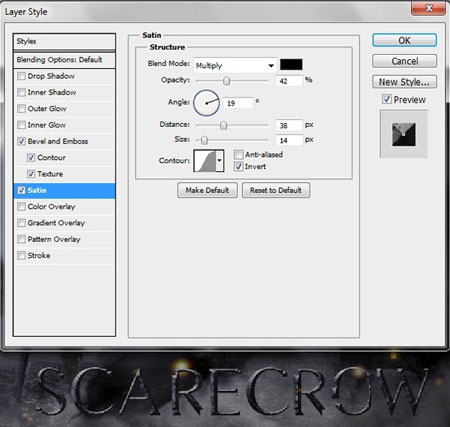
Task: Click the layer style preview thumbnail
Action: click(x=404, y=134)
